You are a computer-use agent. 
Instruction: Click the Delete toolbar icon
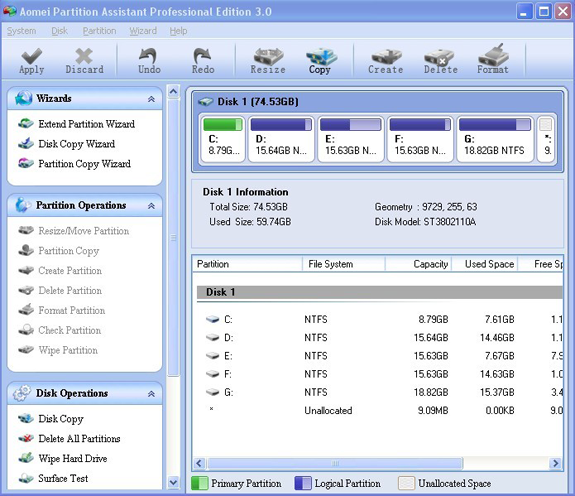(x=440, y=60)
